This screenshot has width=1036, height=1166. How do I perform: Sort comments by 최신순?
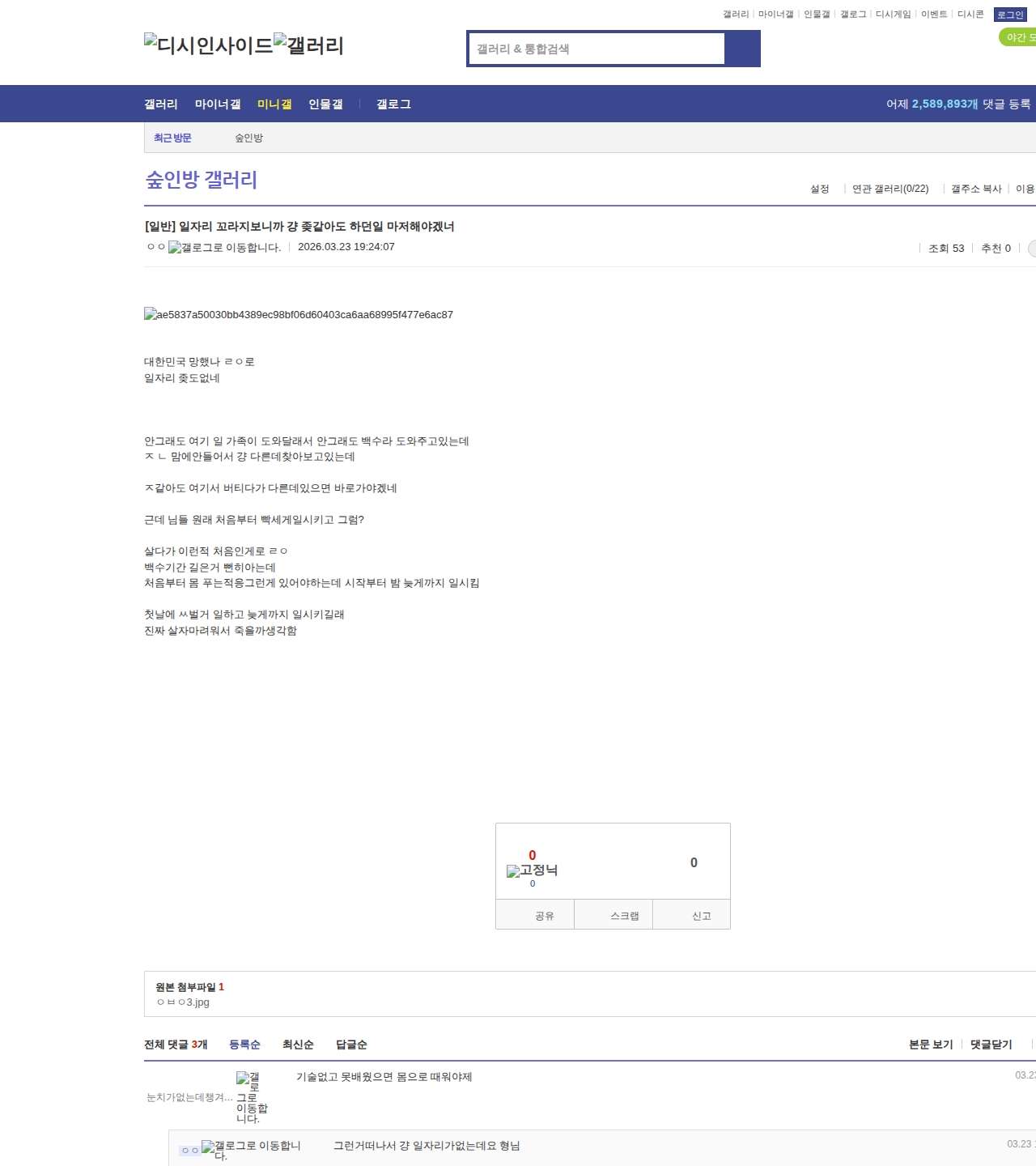298,1045
